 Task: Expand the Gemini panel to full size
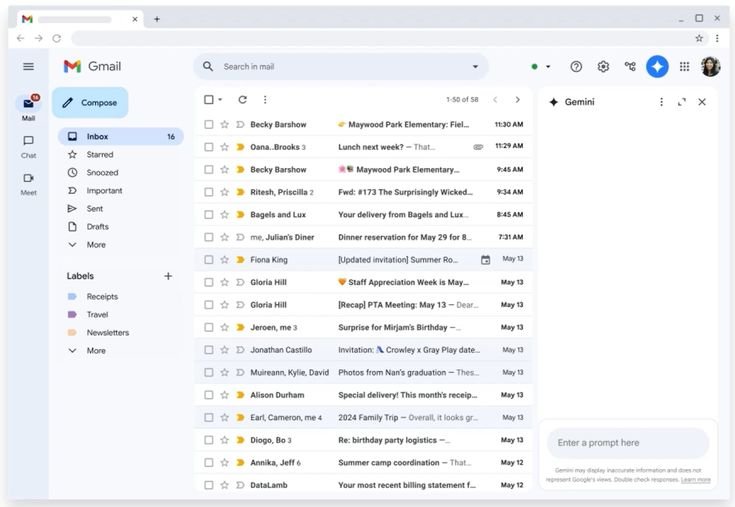click(x=682, y=102)
